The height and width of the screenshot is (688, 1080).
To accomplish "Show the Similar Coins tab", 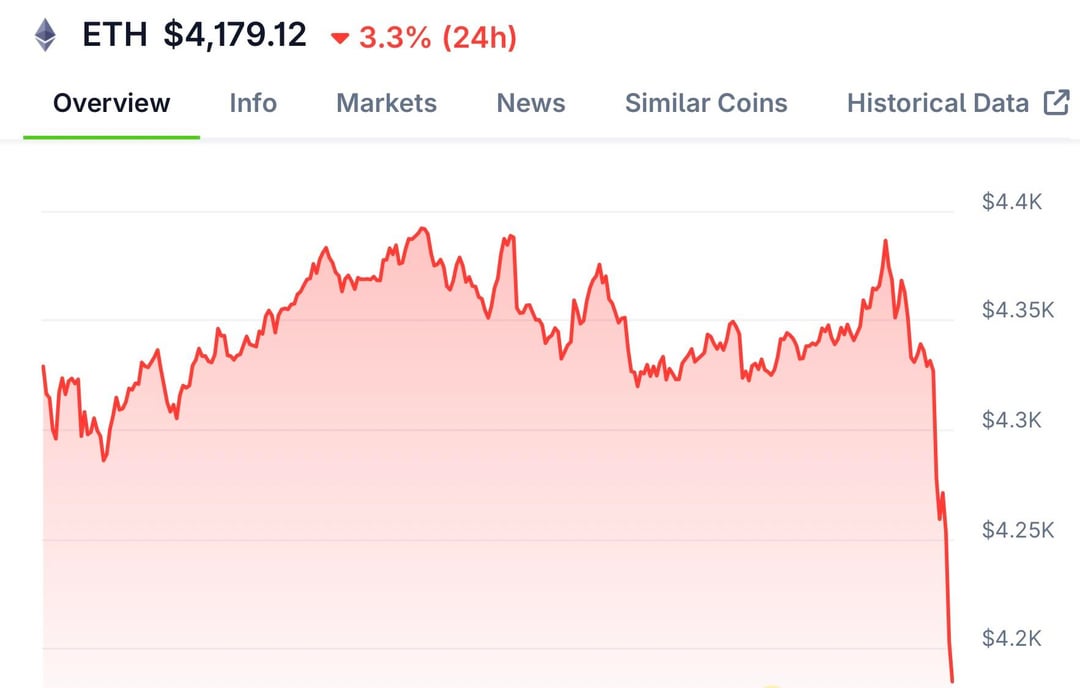I will [706, 103].
